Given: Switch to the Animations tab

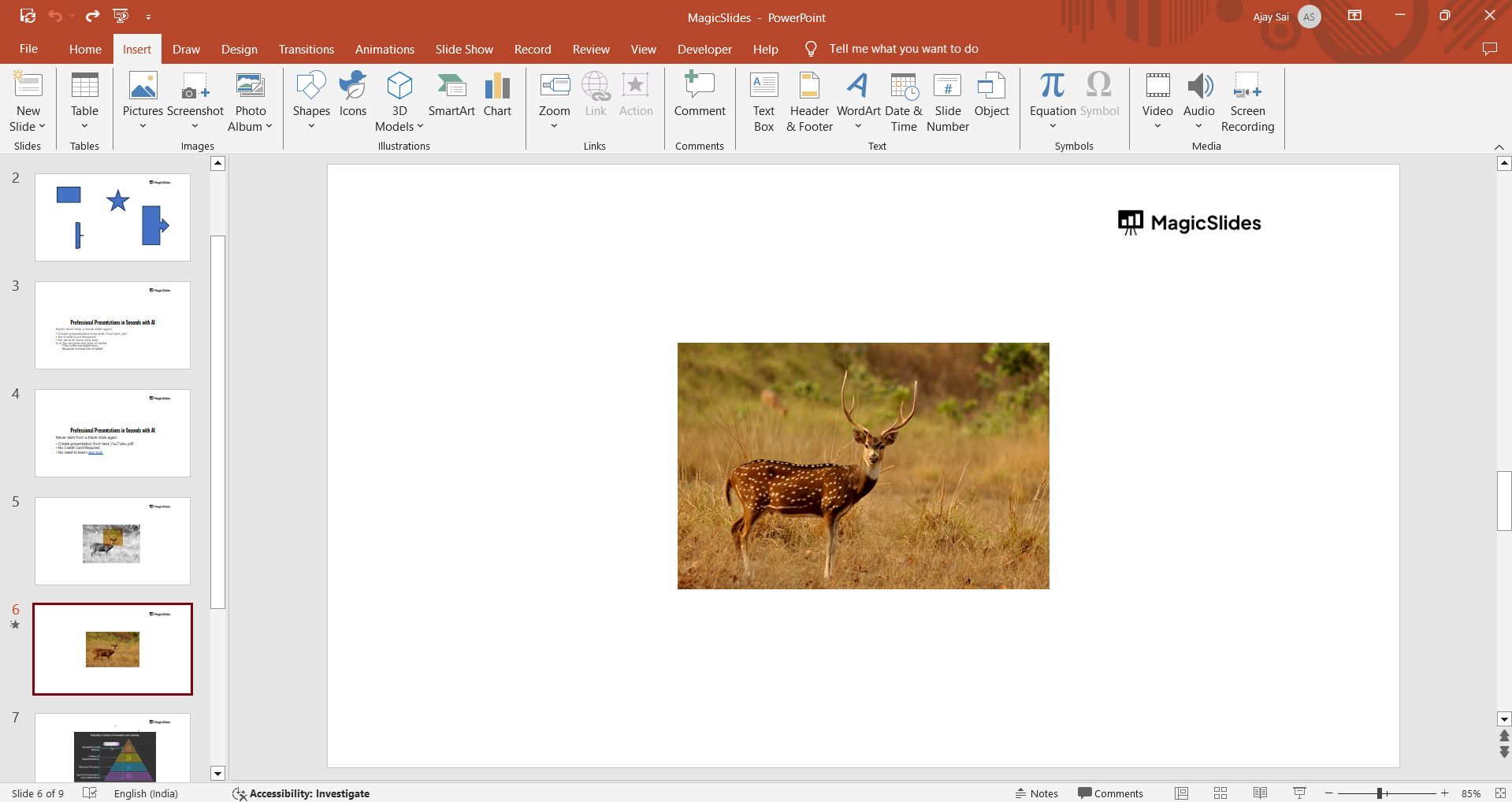Looking at the screenshot, I should point(385,49).
